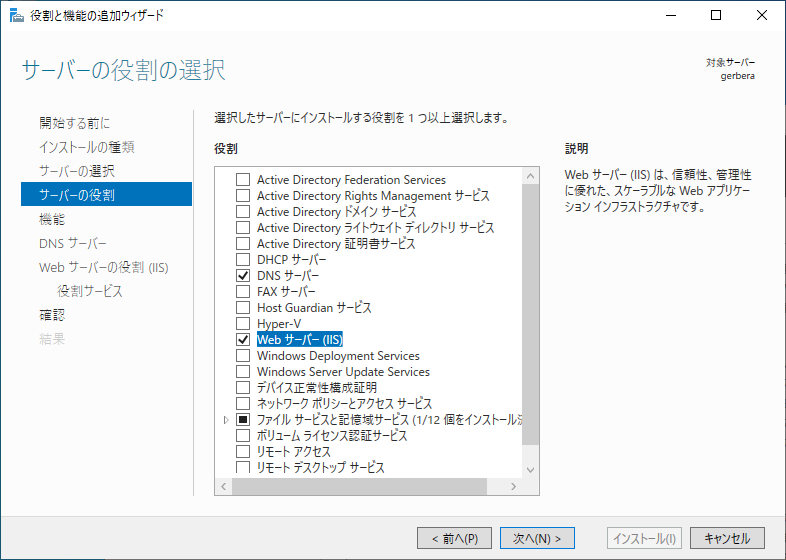Open the 開始する前に wizard step
The image size is (786, 560).
click(x=75, y=123)
